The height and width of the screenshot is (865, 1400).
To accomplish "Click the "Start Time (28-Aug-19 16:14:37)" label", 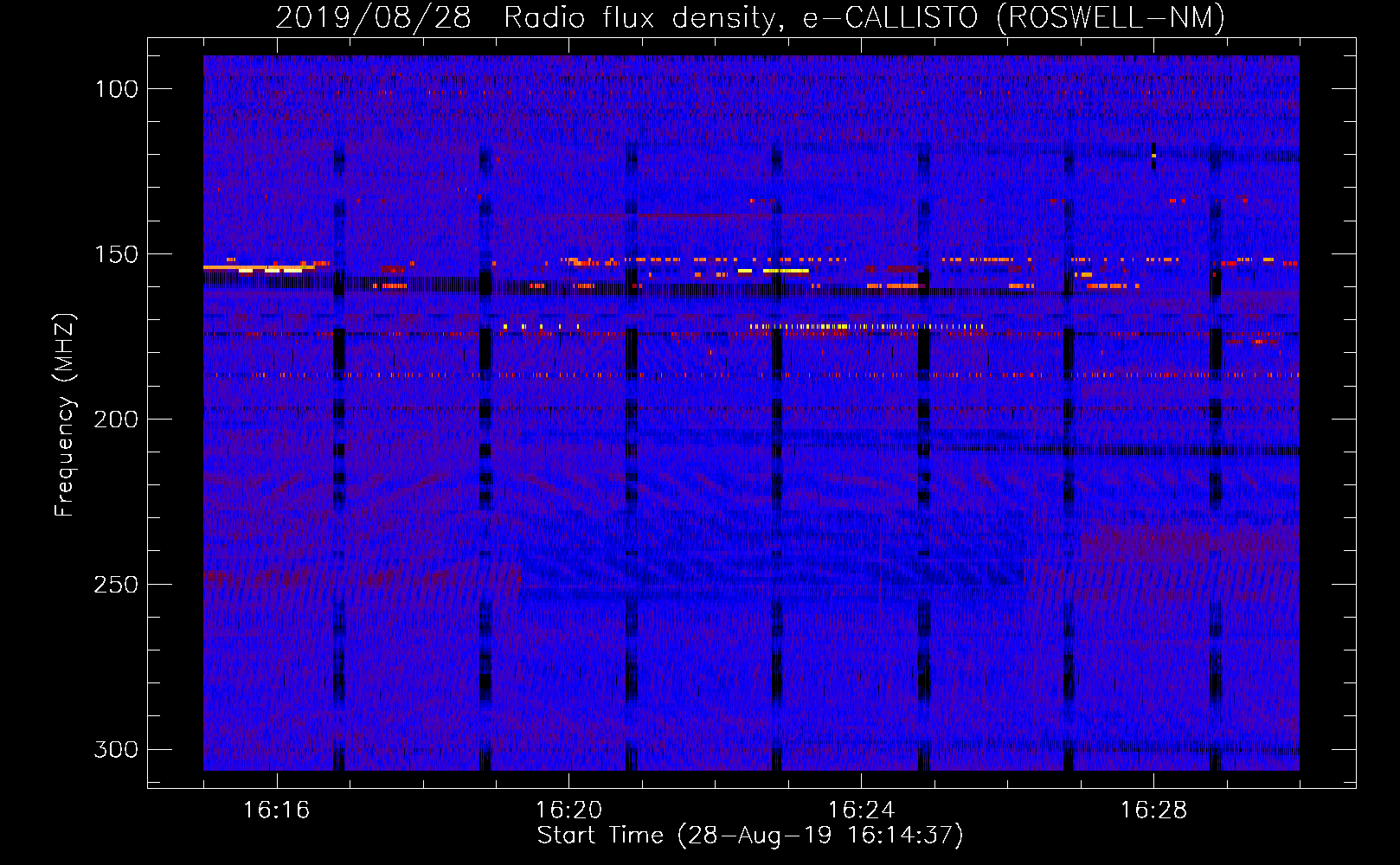I will coord(750,836).
